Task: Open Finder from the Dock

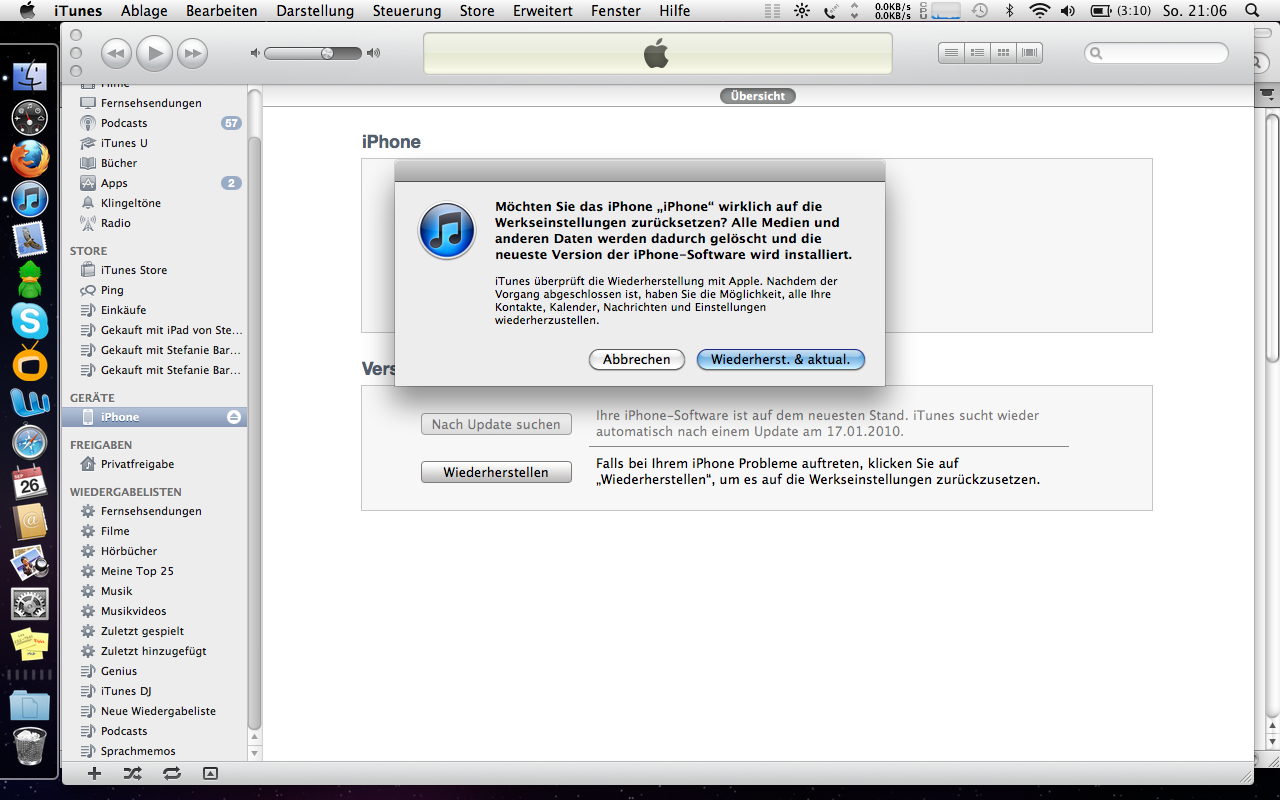Action: pyautogui.click(x=30, y=77)
